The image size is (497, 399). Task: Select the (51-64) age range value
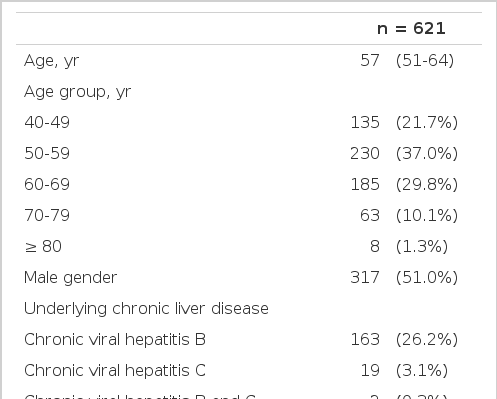[x=425, y=60]
